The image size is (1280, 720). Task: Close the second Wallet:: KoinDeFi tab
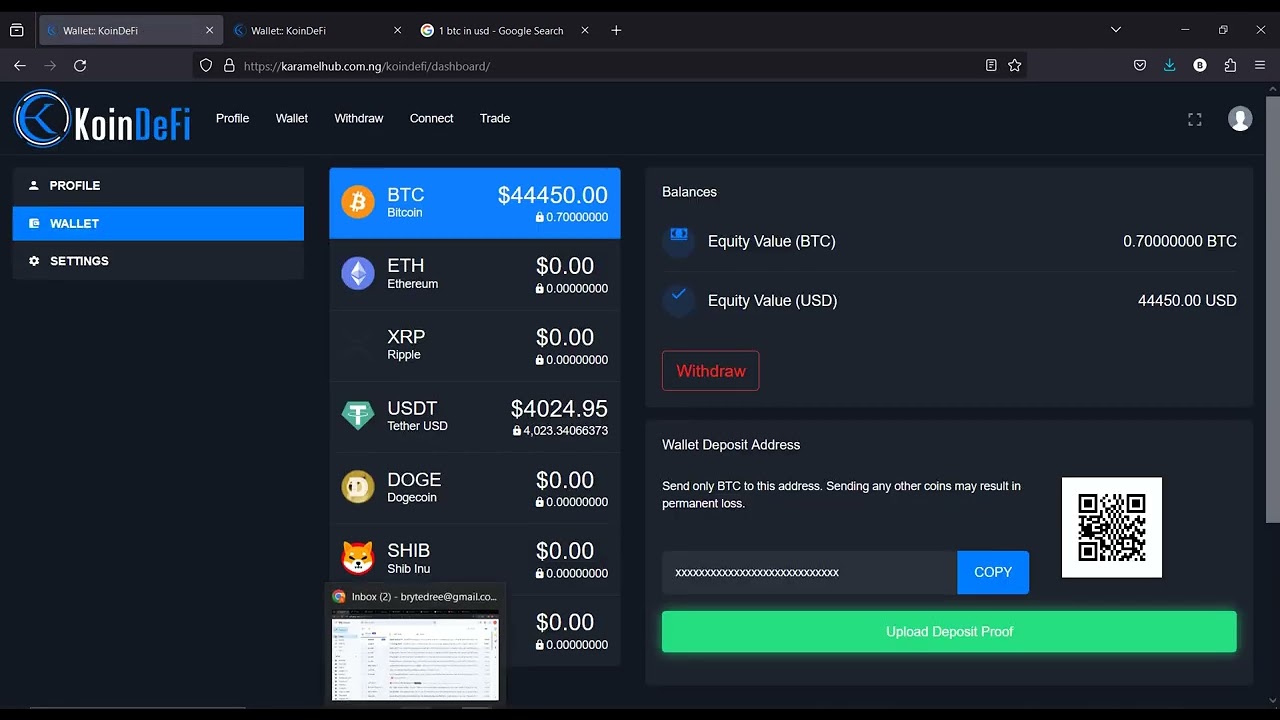(x=397, y=30)
